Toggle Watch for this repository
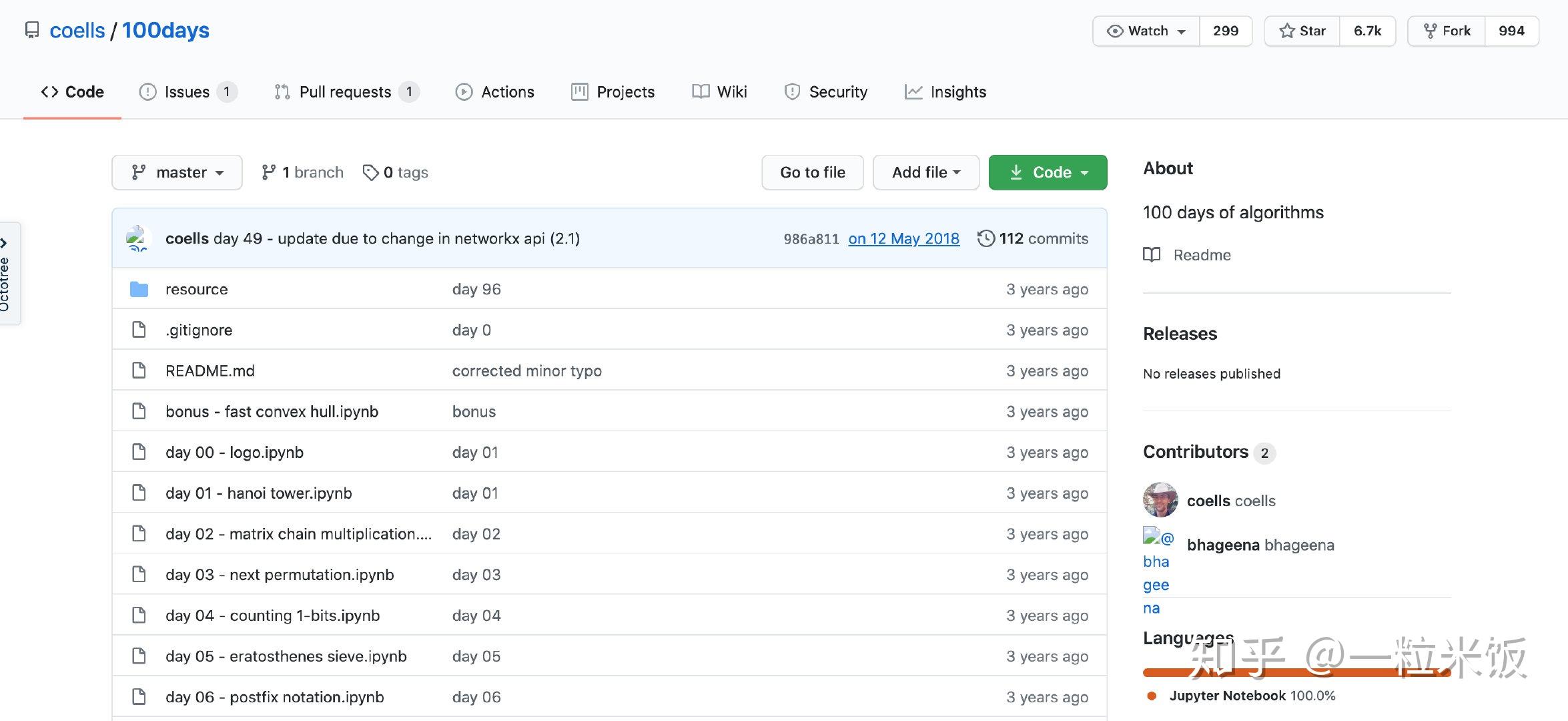 click(1145, 31)
